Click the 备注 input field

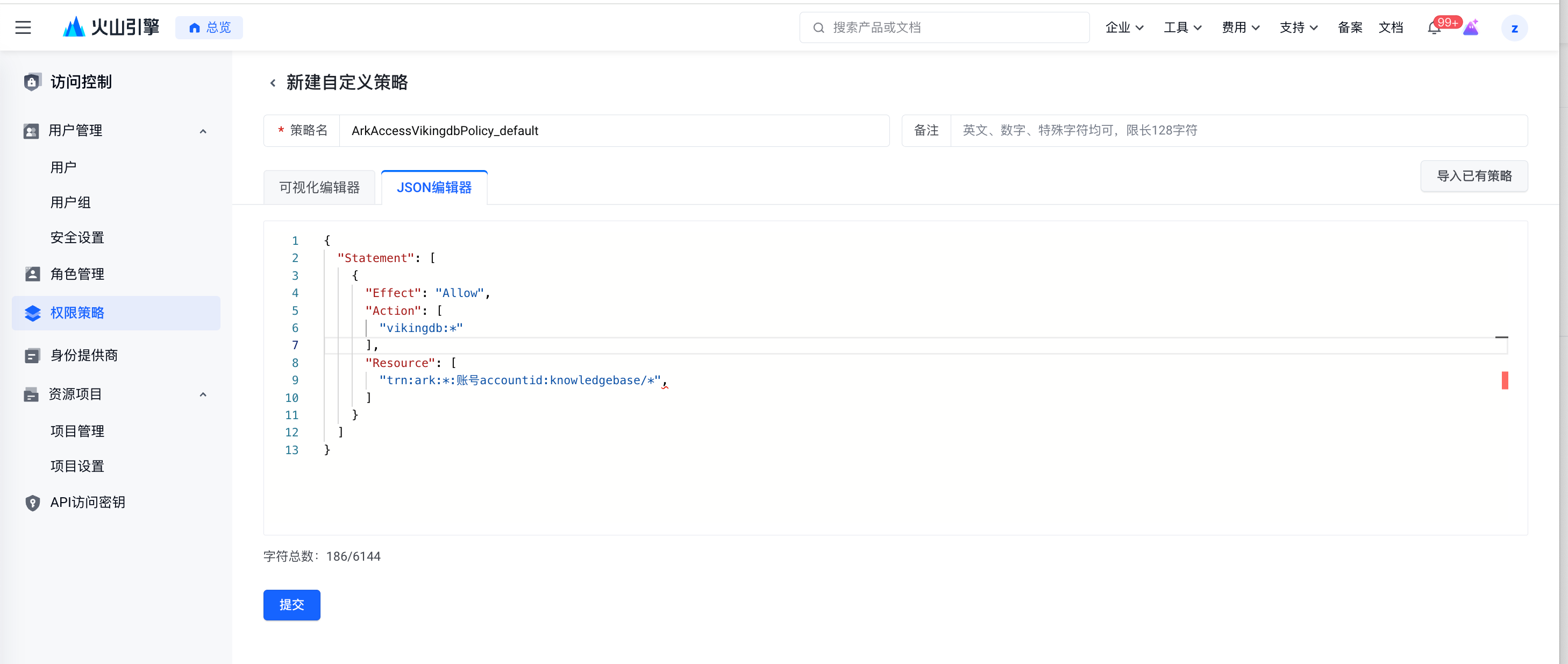(1238, 130)
